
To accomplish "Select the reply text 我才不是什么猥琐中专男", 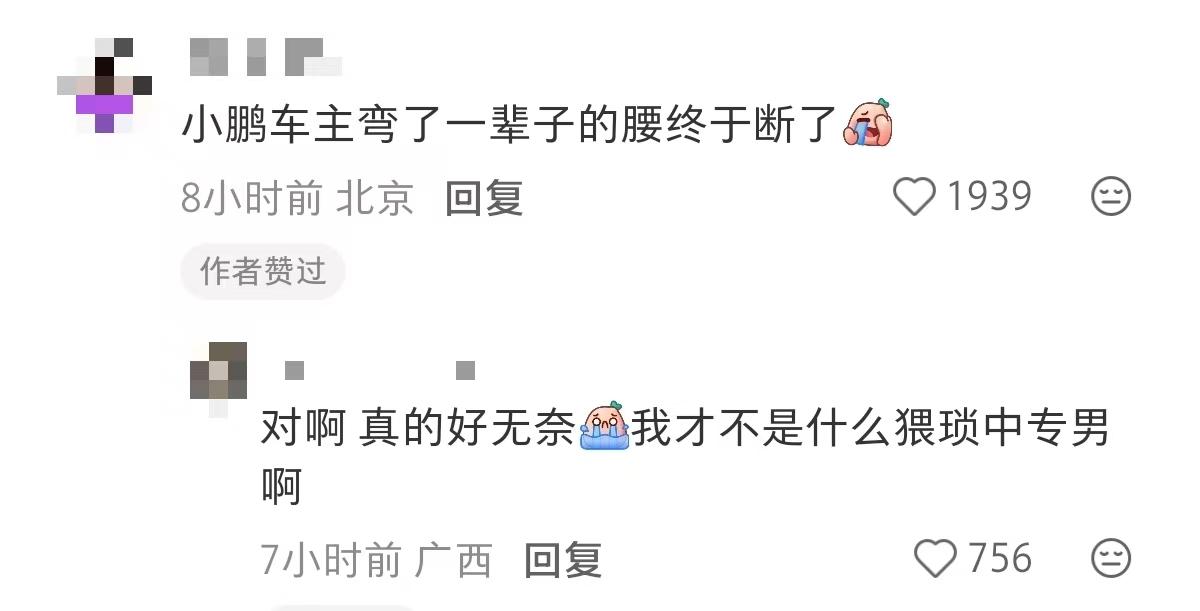I will [x=870, y=431].
